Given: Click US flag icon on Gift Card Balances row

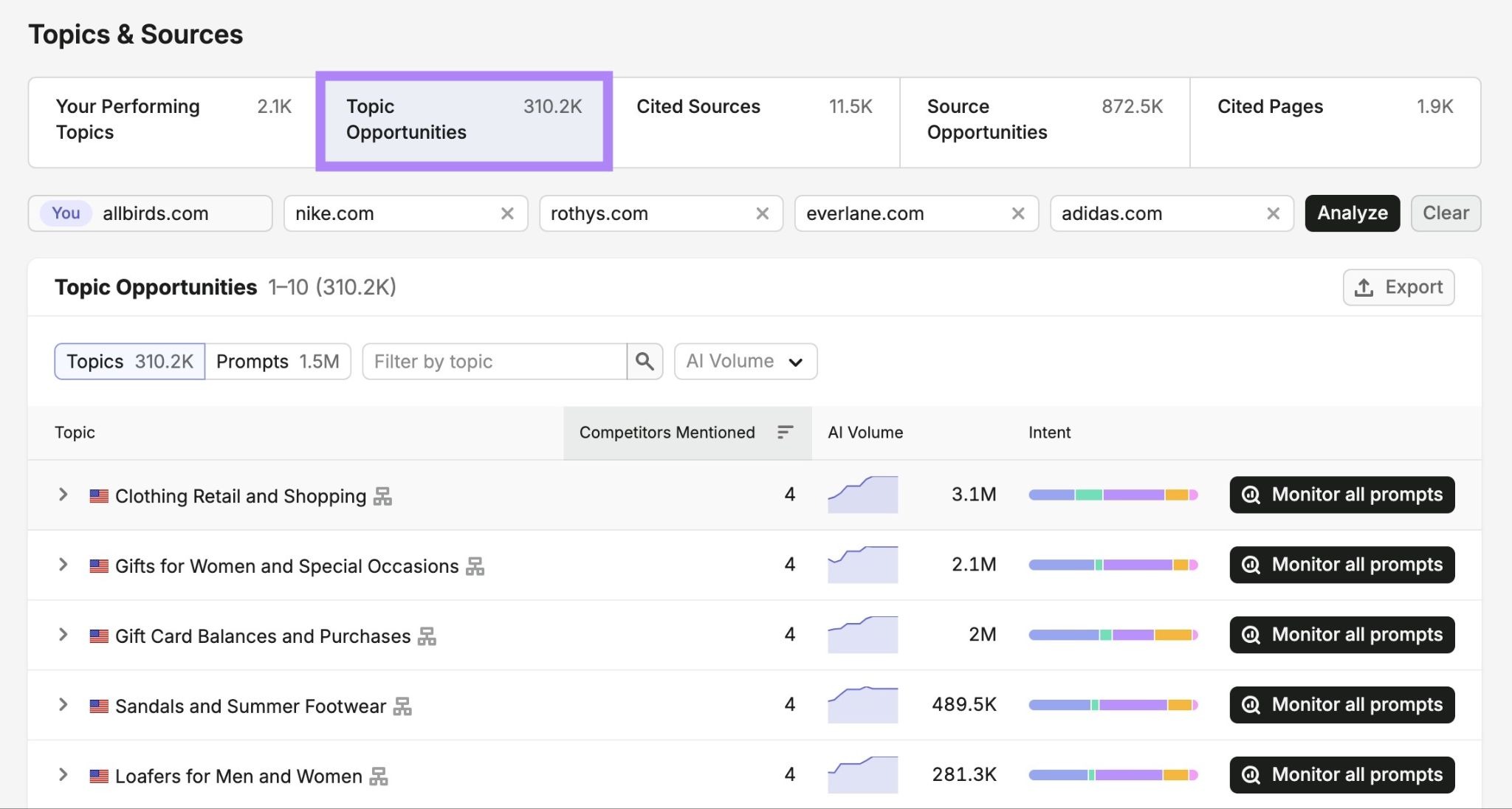Looking at the screenshot, I should tap(99, 636).
